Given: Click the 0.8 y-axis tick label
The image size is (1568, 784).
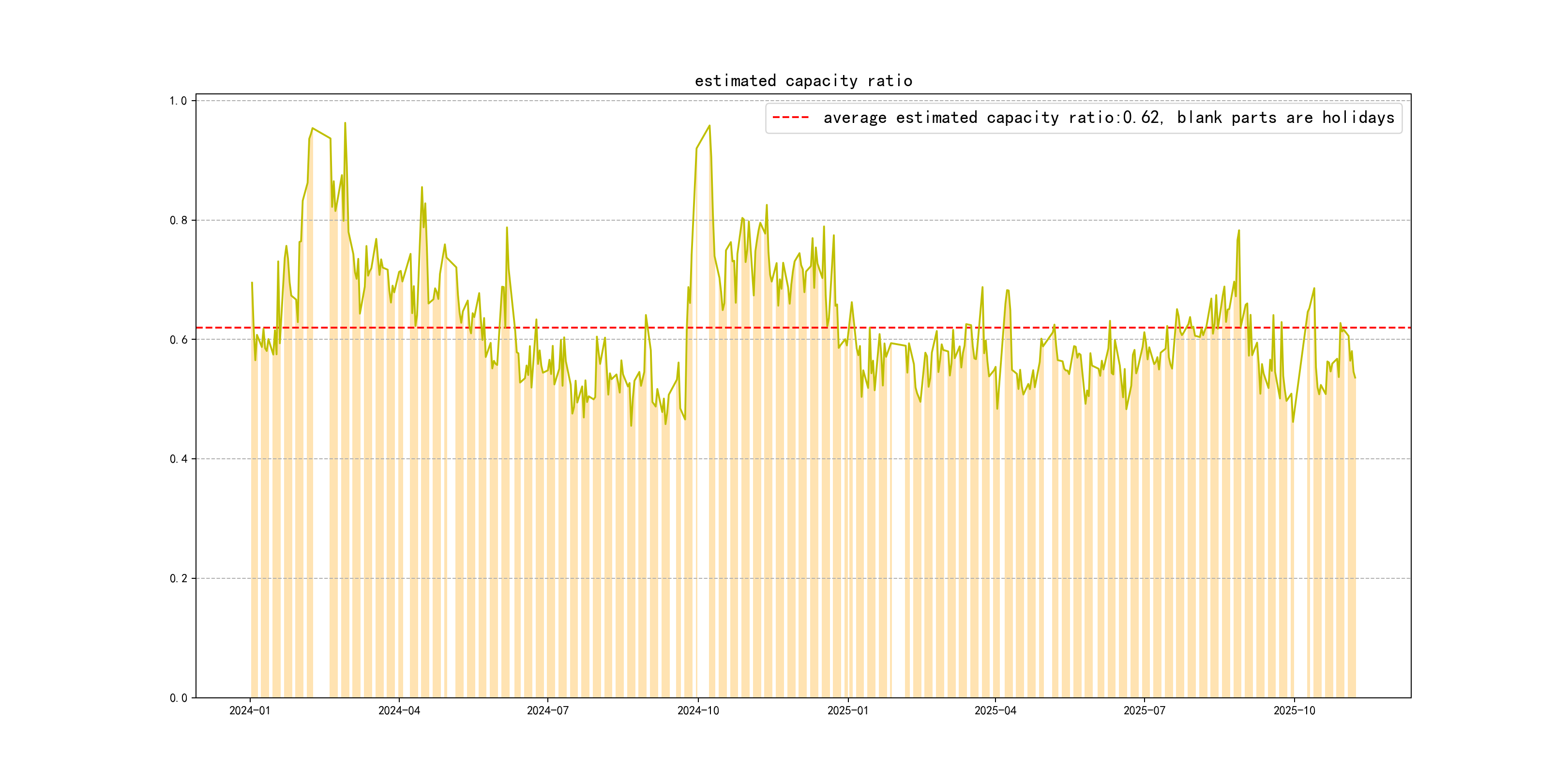Looking at the screenshot, I should 178,220.
